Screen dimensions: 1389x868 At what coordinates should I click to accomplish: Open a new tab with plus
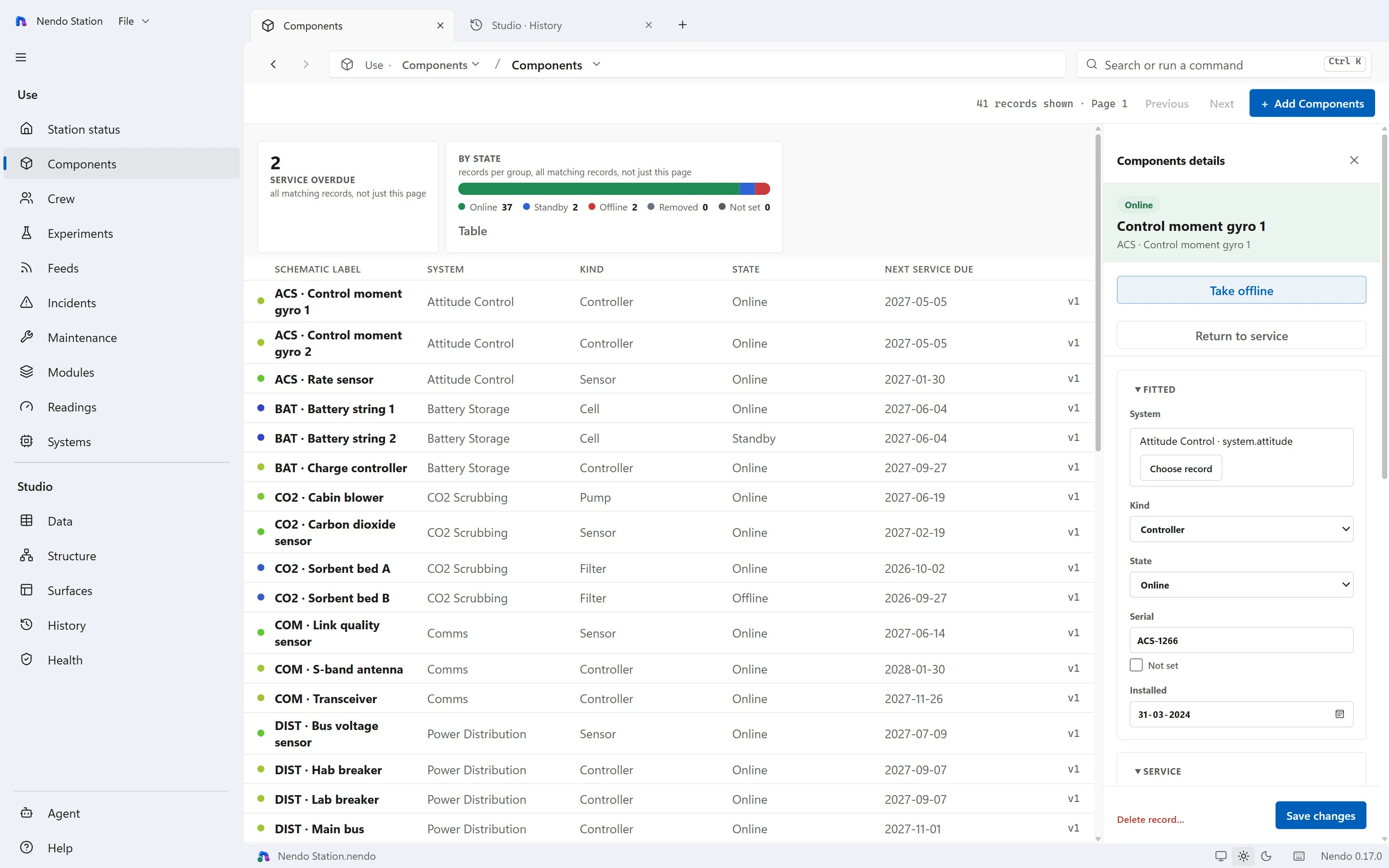tap(682, 25)
